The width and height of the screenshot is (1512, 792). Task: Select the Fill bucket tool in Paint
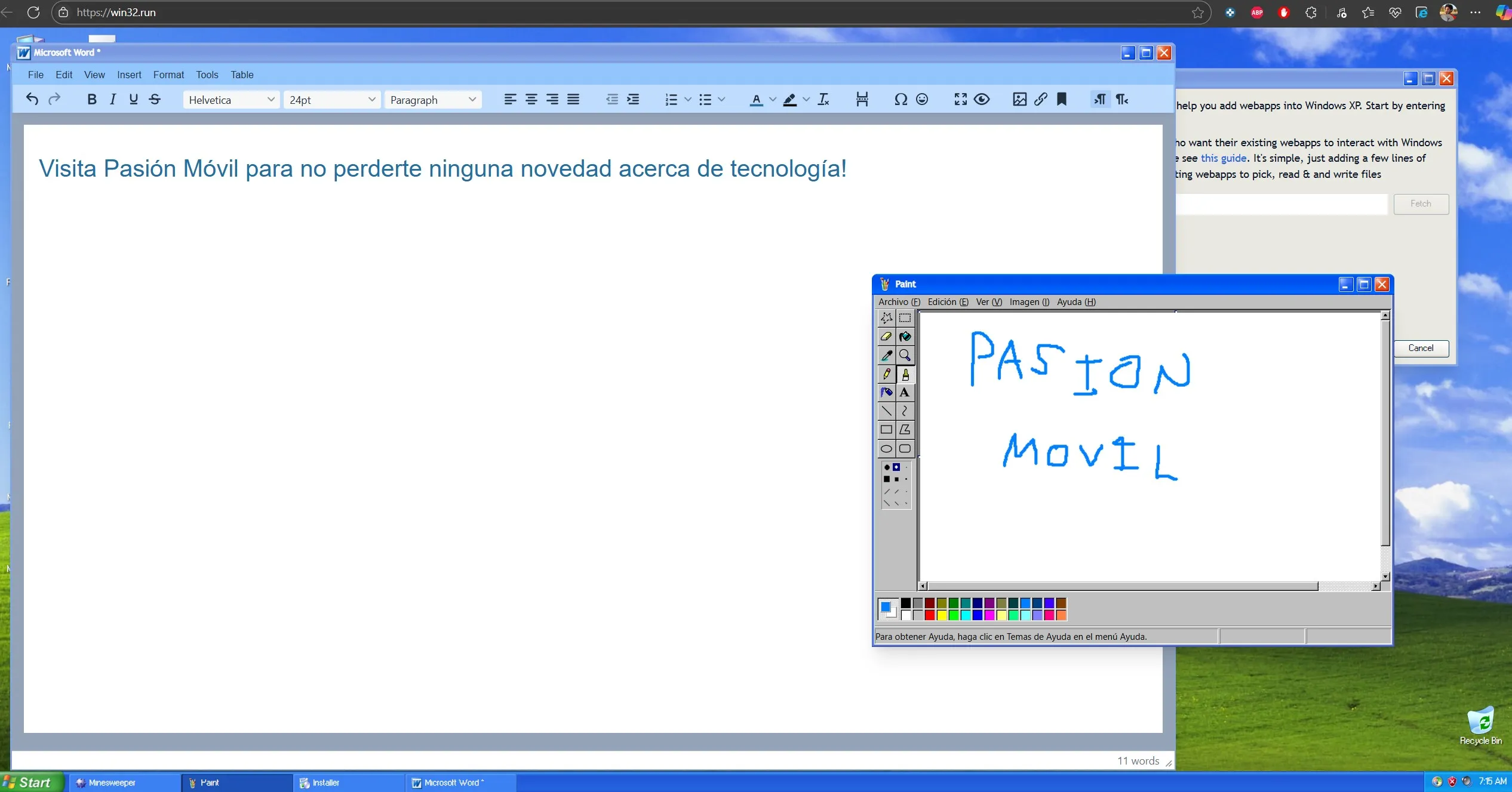[905, 337]
